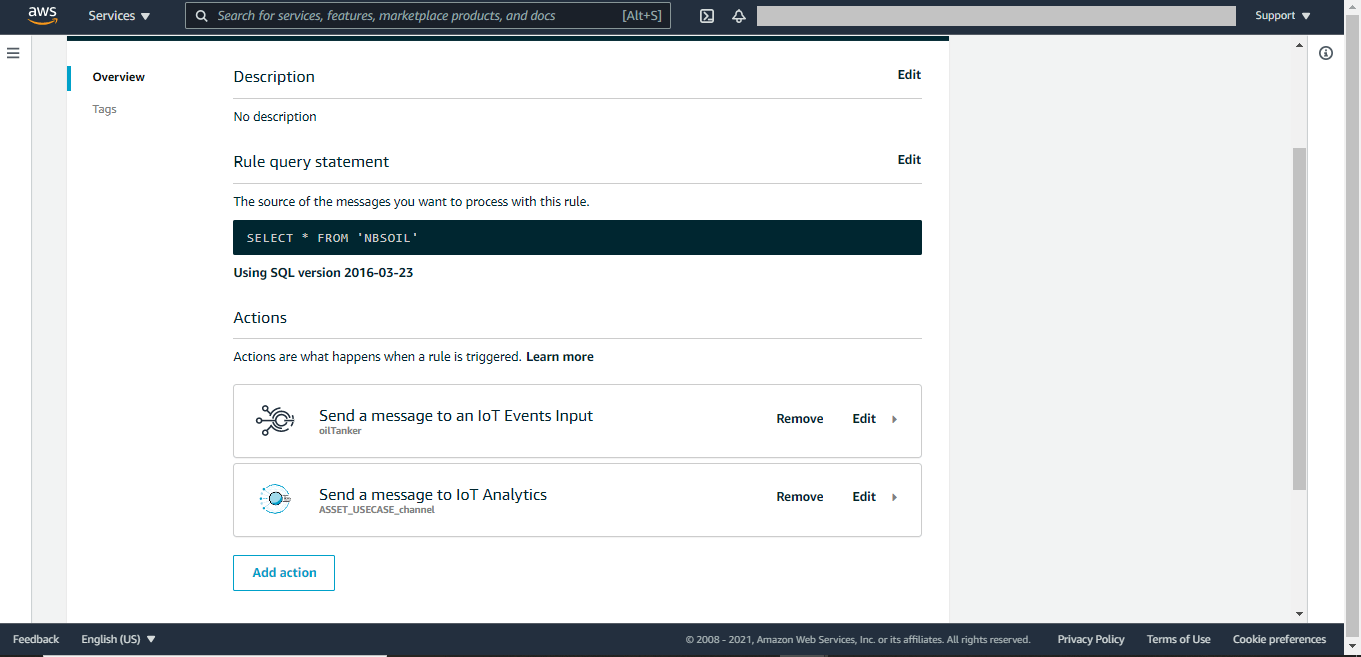Open the hamburger navigation menu
The height and width of the screenshot is (657, 1361).
(x=13, y=53)
